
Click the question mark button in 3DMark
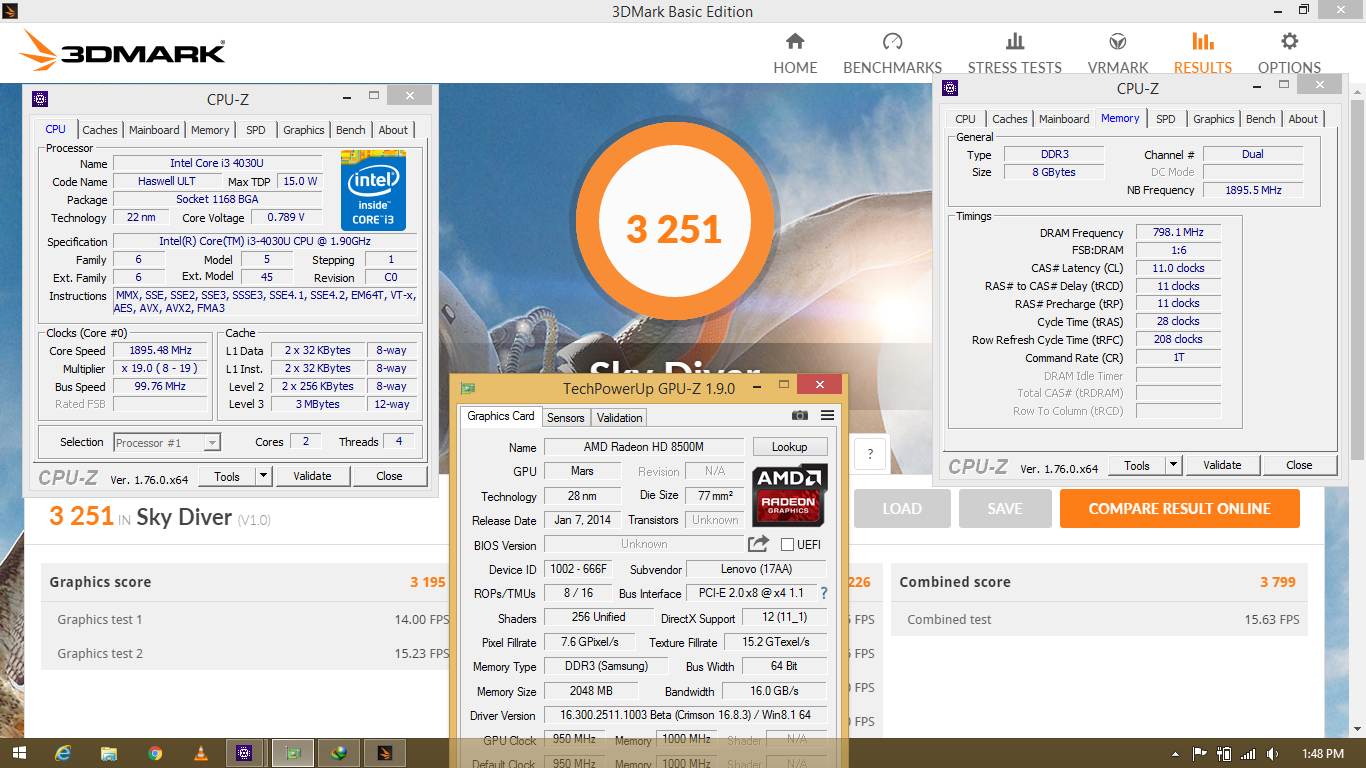[x=870, y=454]
